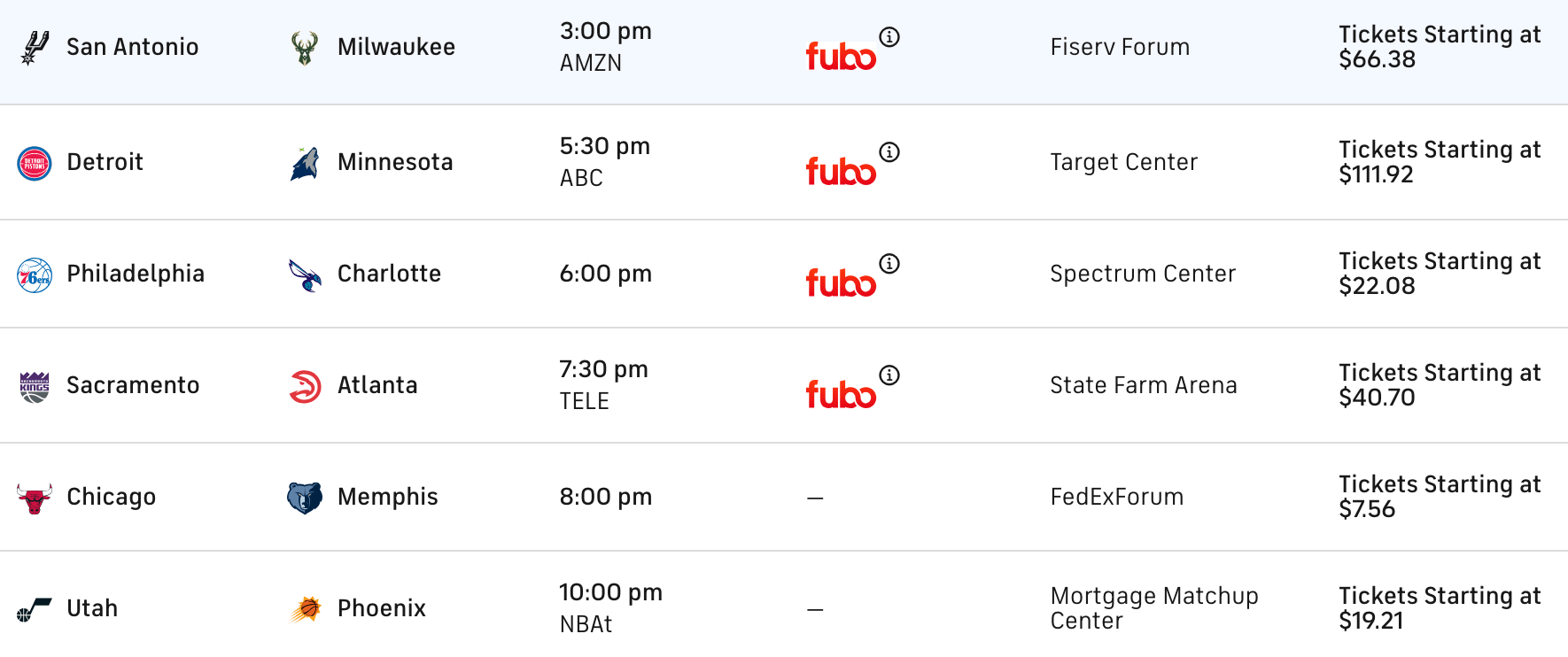The width and height of the screenshot is (1568, 657).
Task: Open the Mortgage Matchup Center venue link
Action: pyautogui.click(x=1153, y=608)
